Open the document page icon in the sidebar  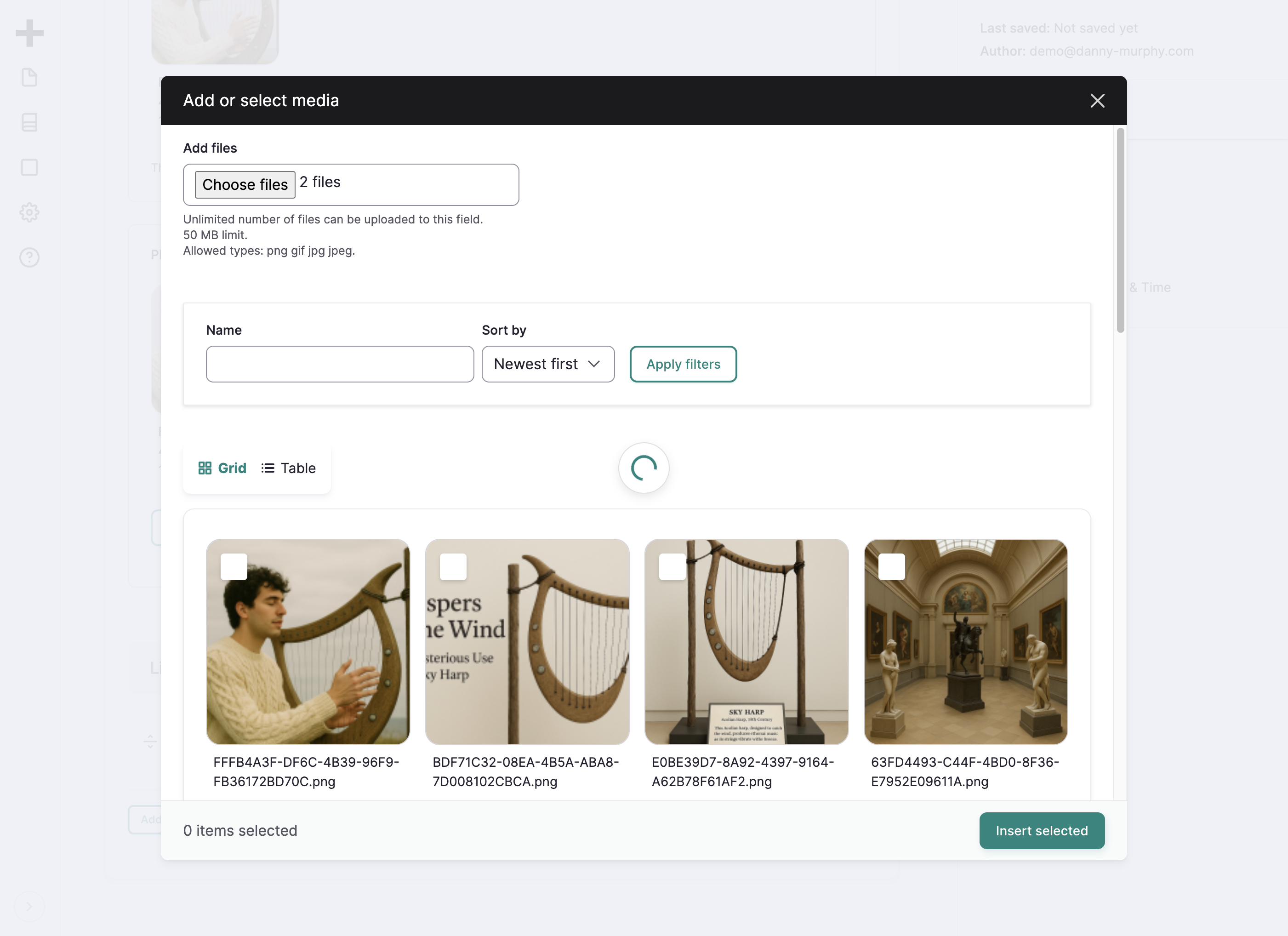[x=29, y=77]
